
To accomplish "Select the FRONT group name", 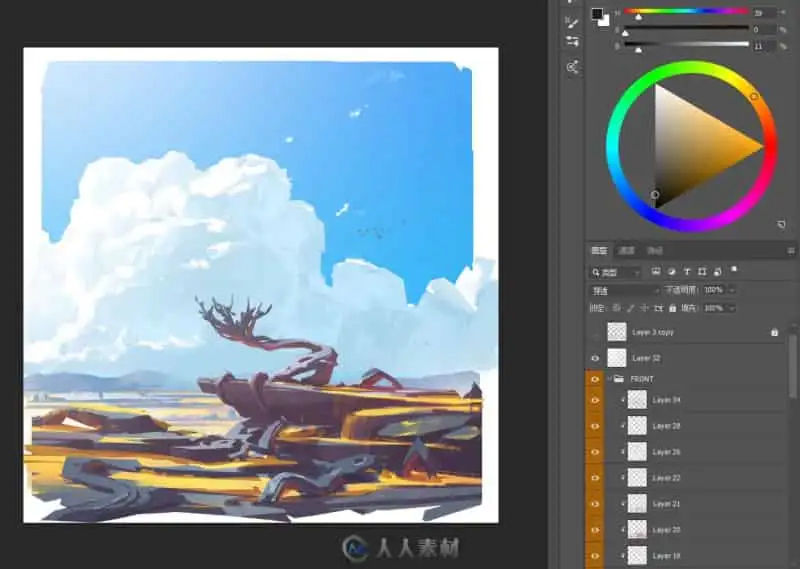I will point(642,380).
